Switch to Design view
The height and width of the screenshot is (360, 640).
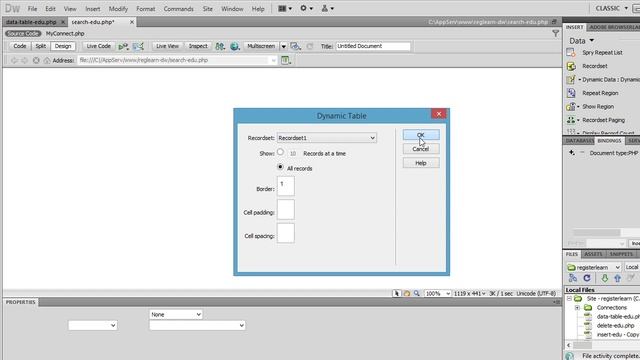63,46
